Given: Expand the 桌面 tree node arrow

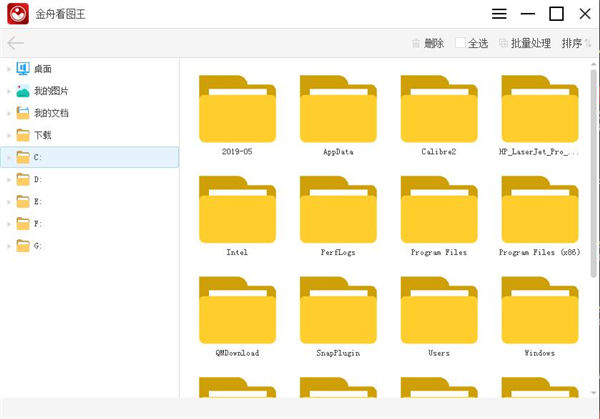Looking at the screenshot, I should (8, 69).
